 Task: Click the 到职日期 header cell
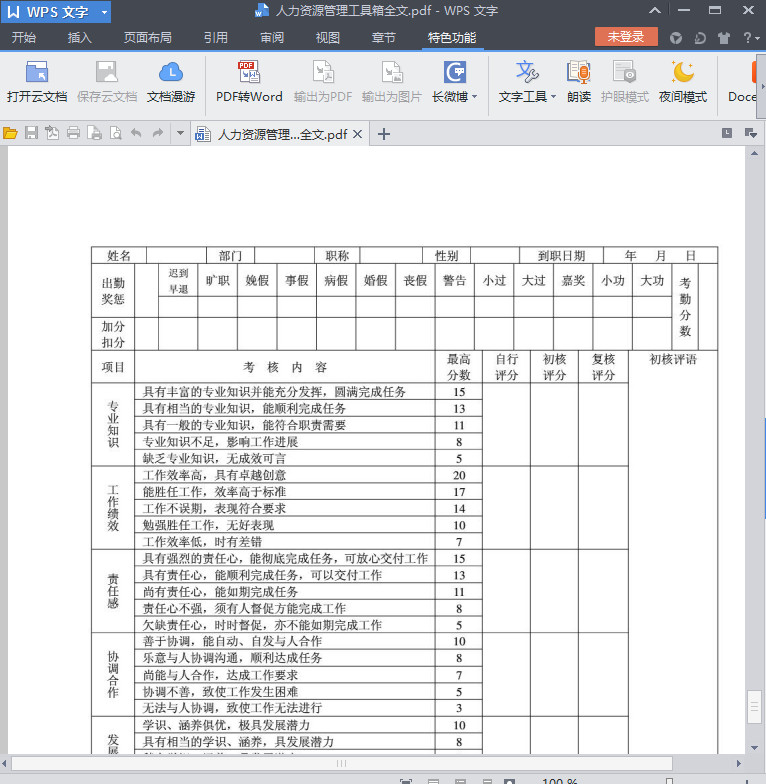561,256
